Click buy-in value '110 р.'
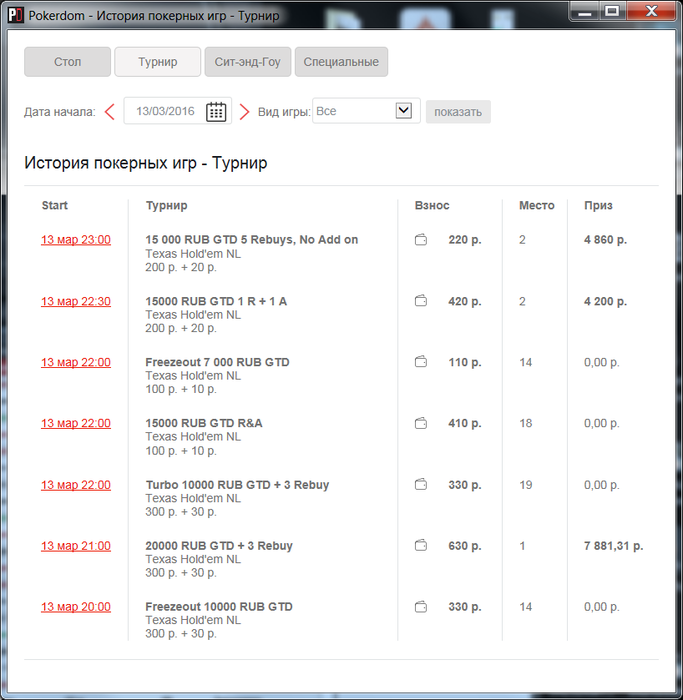683x700 pixels. (465, 362)
